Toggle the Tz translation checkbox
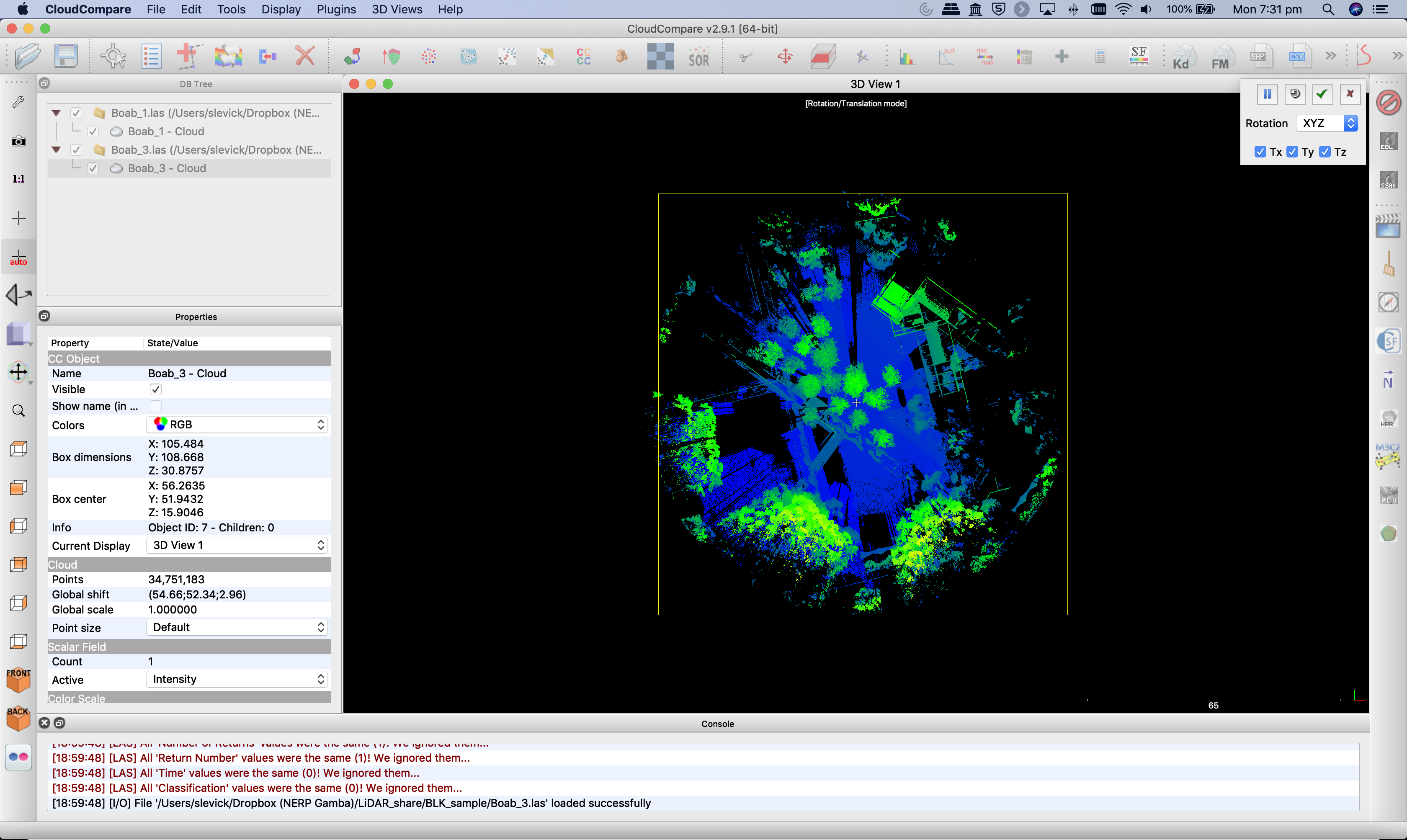This screenshot has height=840, width=1407. 1325,152
